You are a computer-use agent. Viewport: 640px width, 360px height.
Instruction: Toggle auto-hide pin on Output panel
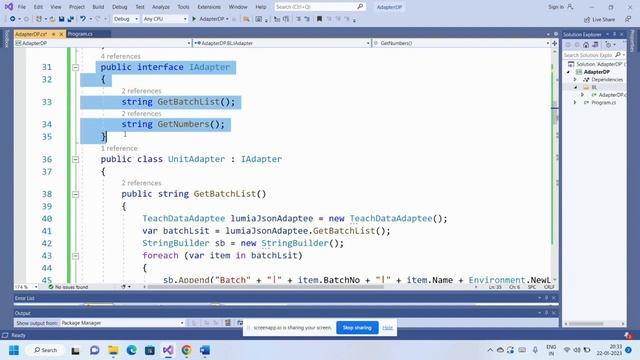click(547, 313)
